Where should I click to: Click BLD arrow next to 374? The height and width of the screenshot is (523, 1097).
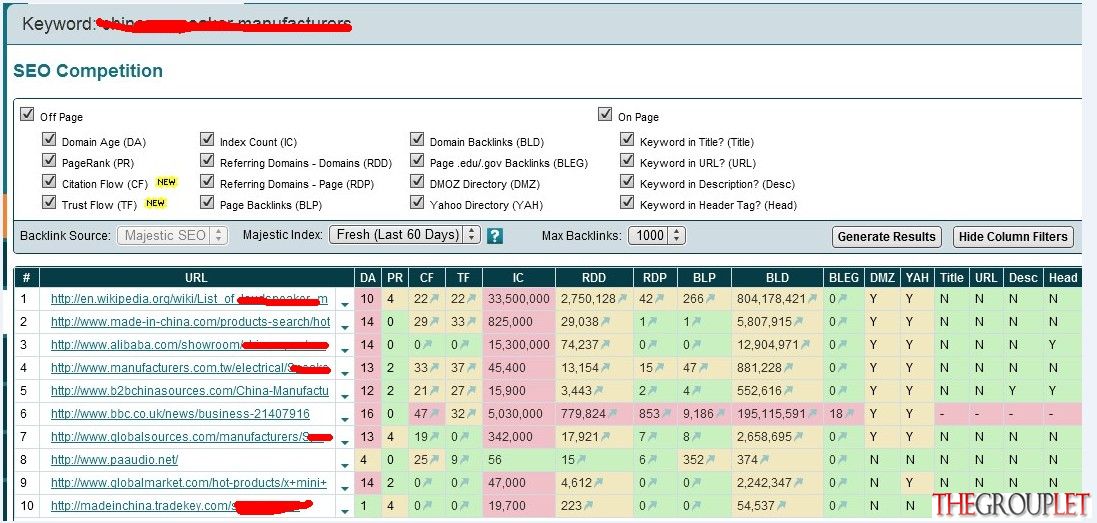pos(764,460)
